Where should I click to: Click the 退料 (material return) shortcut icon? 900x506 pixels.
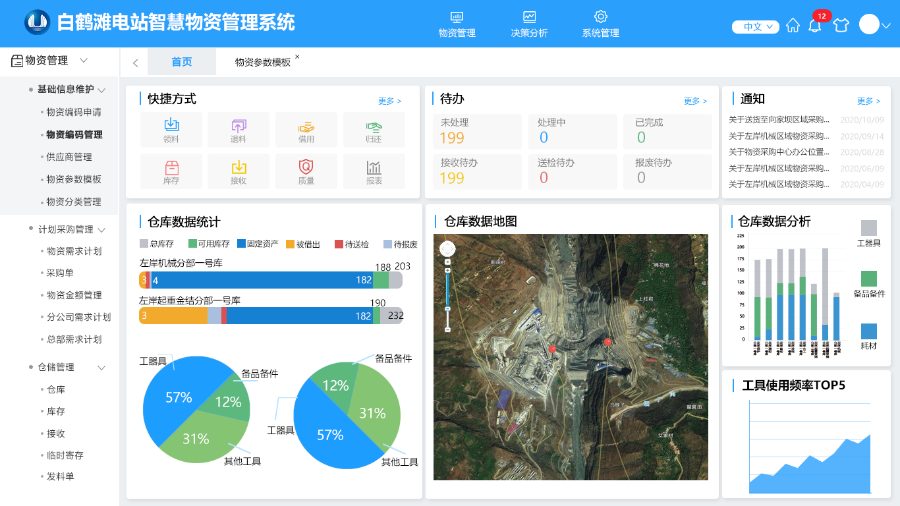(238, 130)
